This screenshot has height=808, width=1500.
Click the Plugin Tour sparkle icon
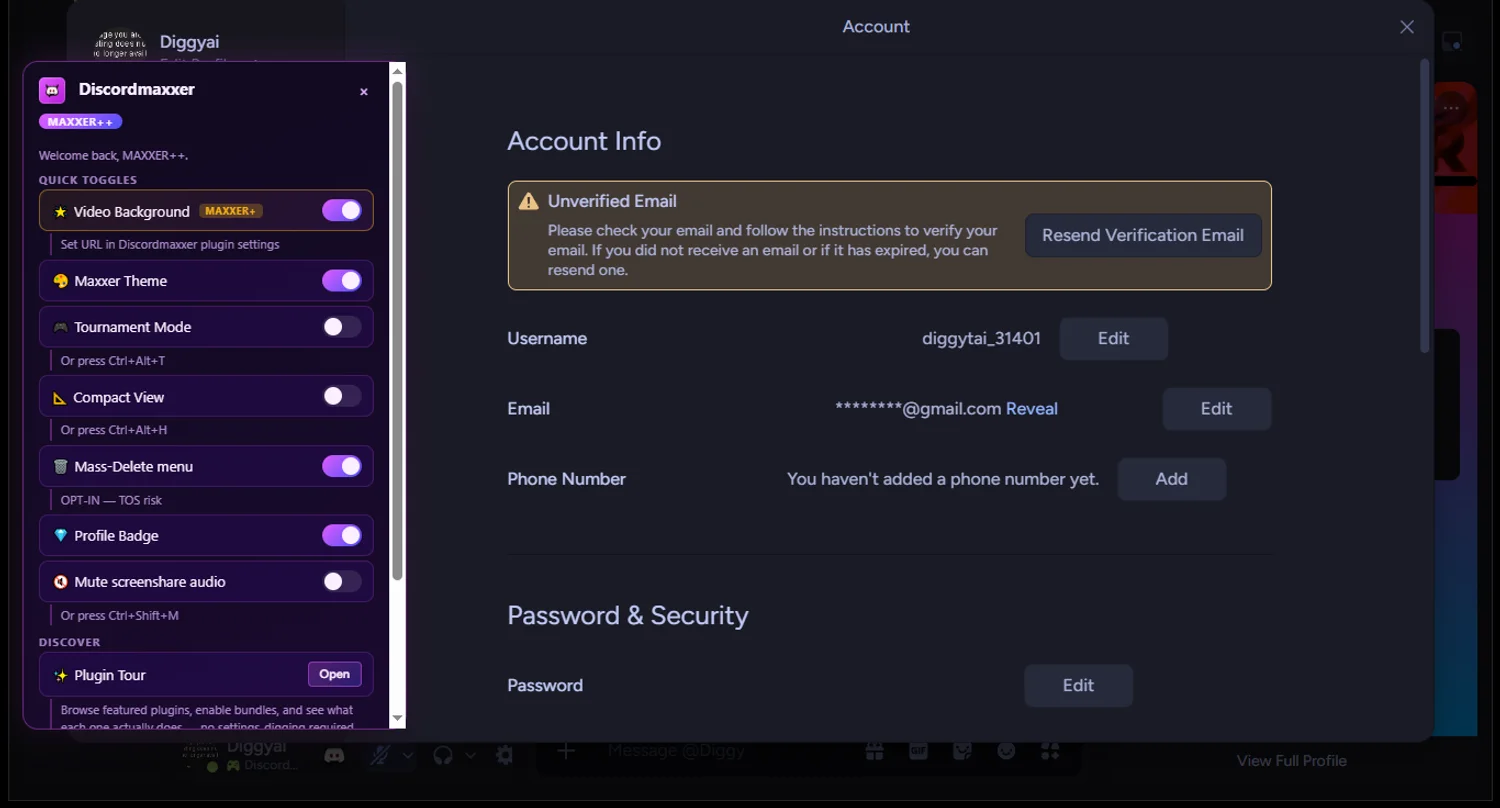click(60, 675)
